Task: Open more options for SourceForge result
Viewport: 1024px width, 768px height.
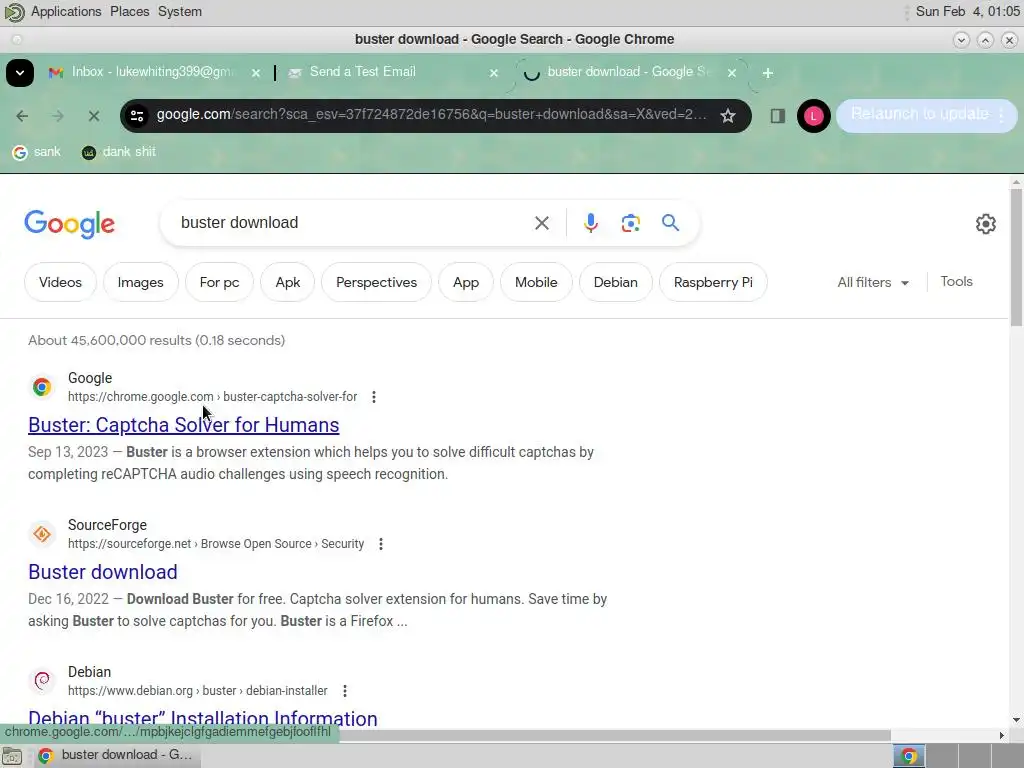Action: pos(381,543)
